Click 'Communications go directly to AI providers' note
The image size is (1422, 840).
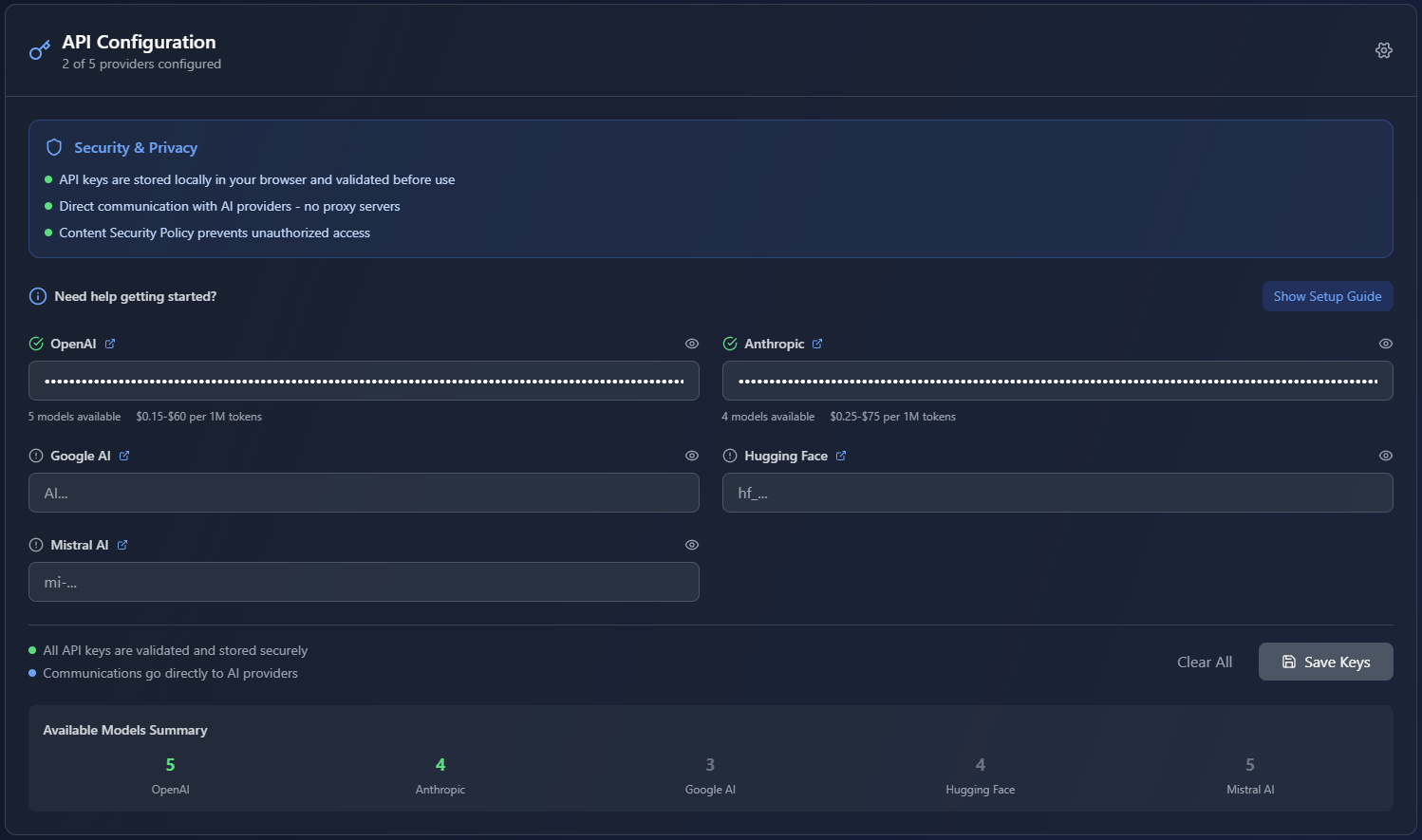click(170, 673)
